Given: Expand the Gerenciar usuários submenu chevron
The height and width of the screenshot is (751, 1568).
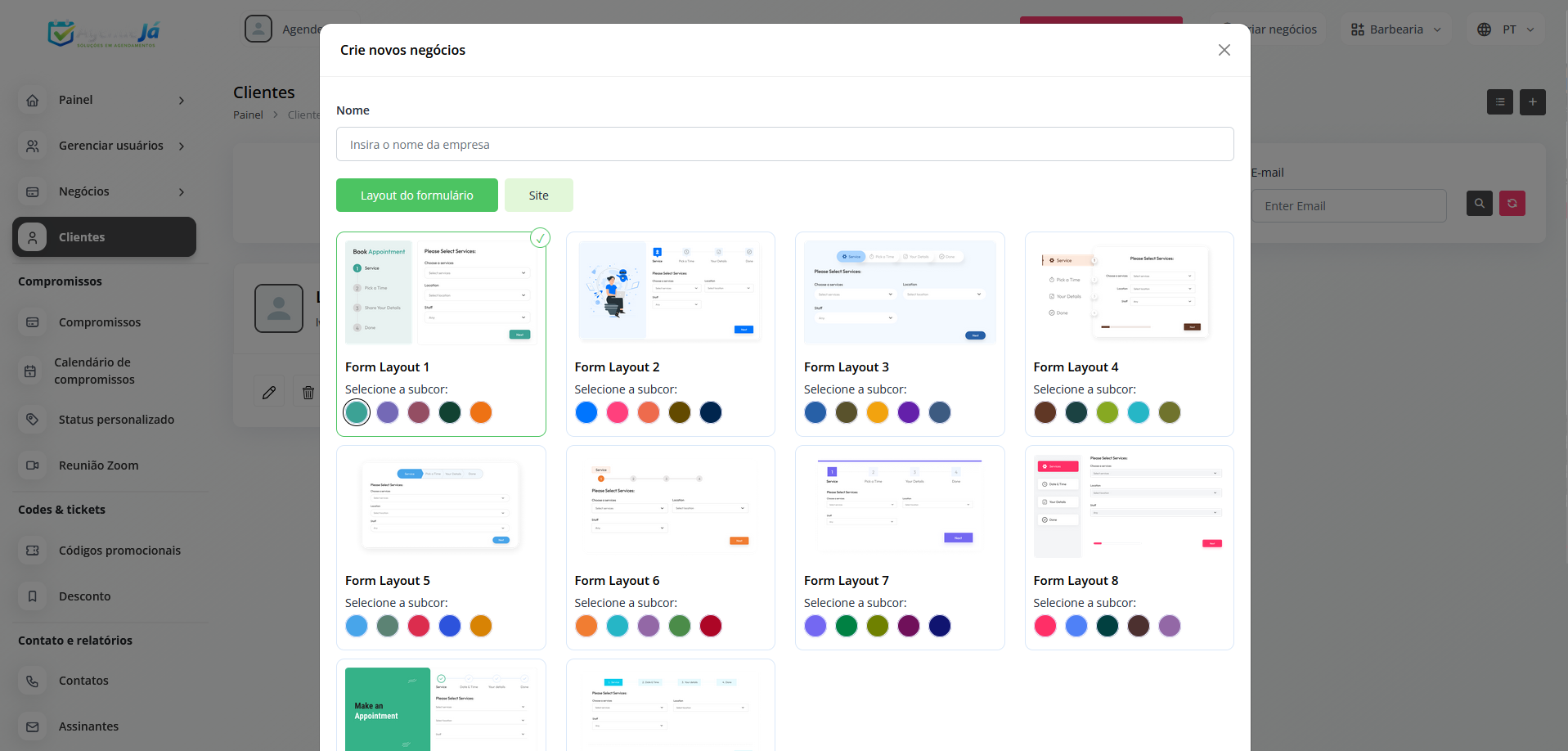Looking at the screenshot, I should point(182,146).
